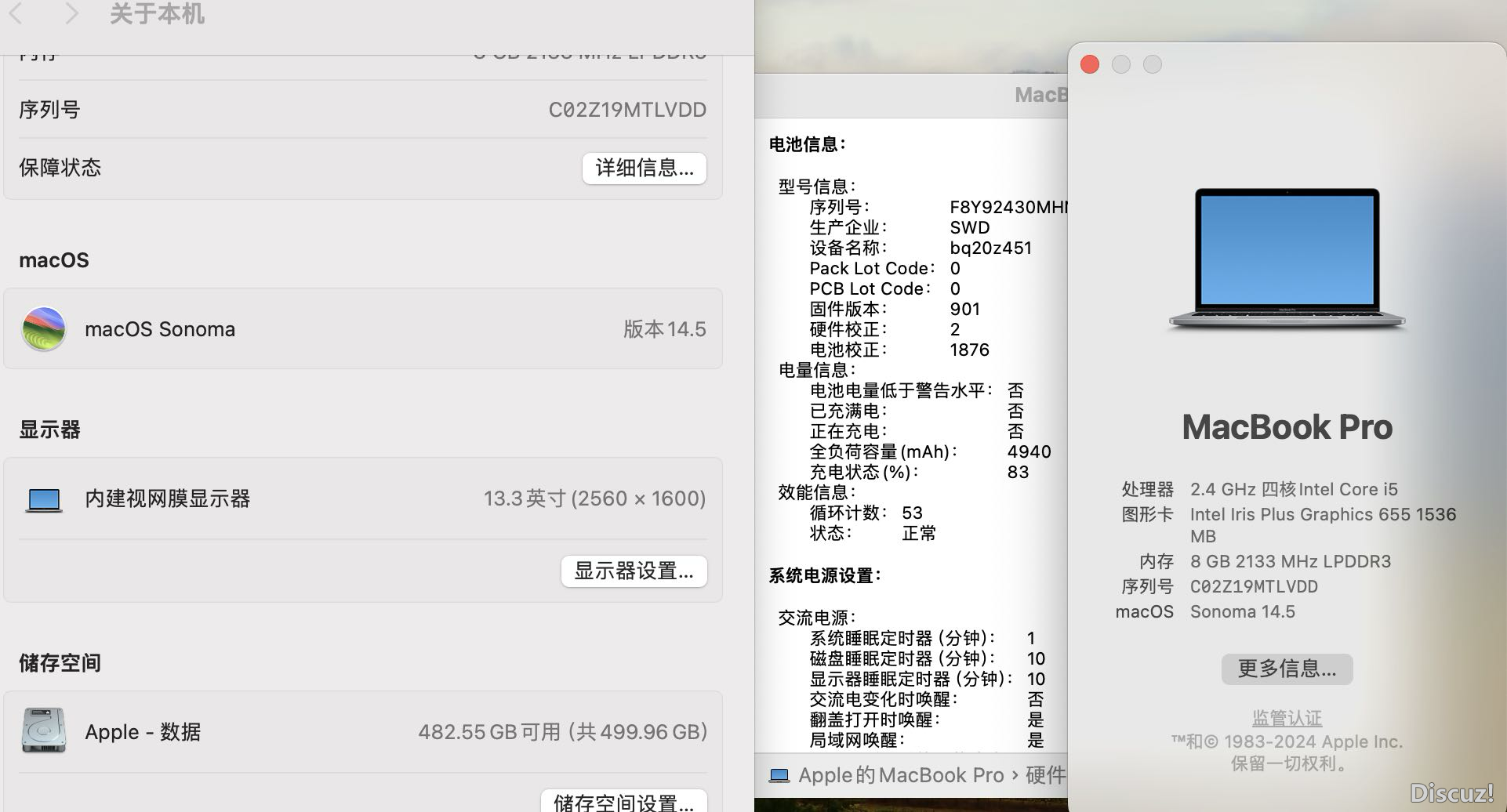Click 局域网唤醒 row
Screen dimensions: 1507x812
[927, 740]
